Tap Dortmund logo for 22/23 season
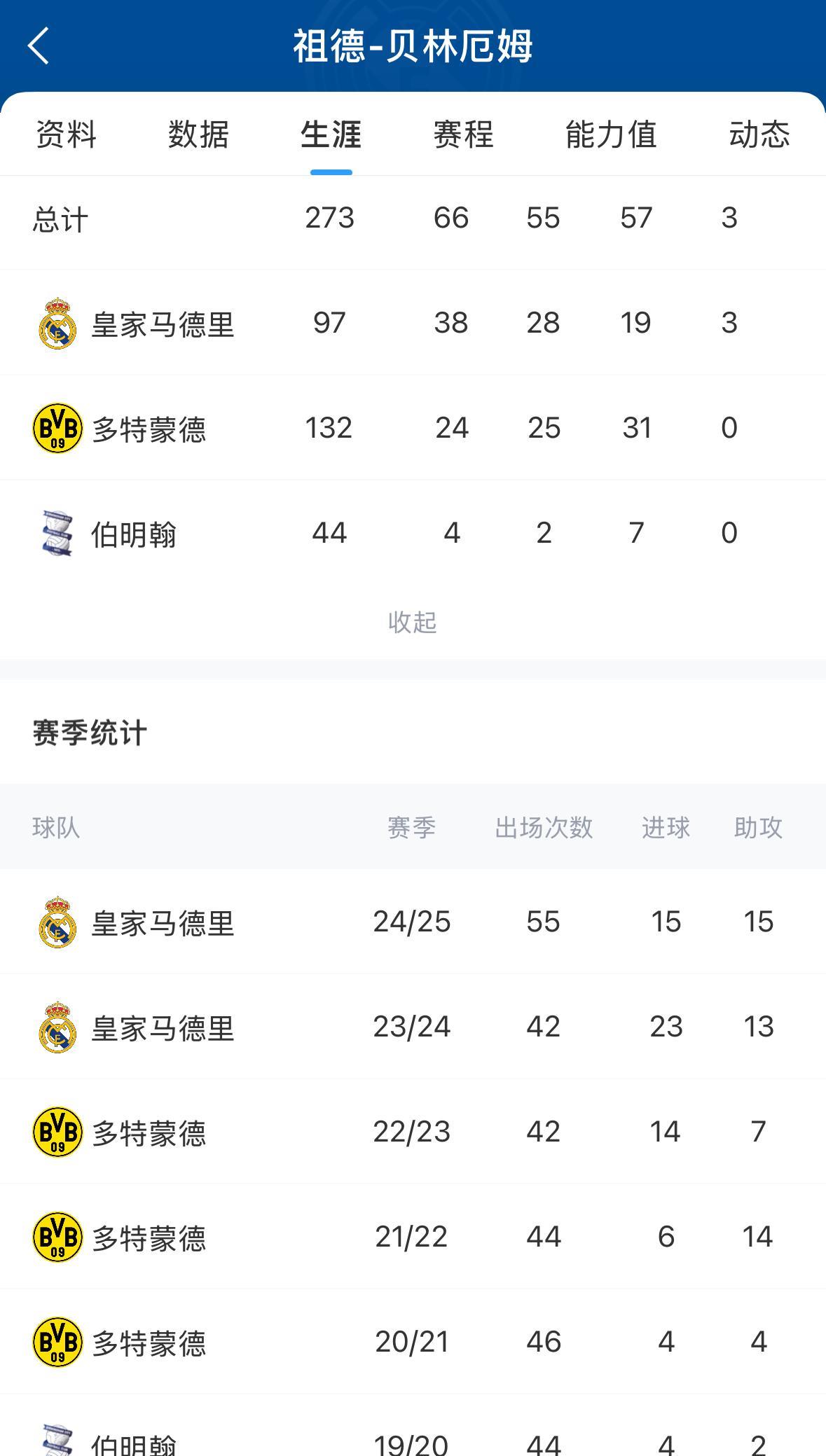 pyautogui.click(x=57, y=1132)
